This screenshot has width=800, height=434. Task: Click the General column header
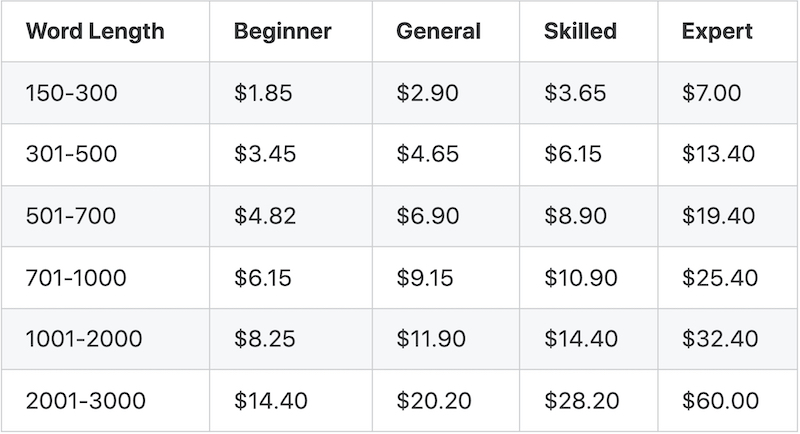coord(439,31)
